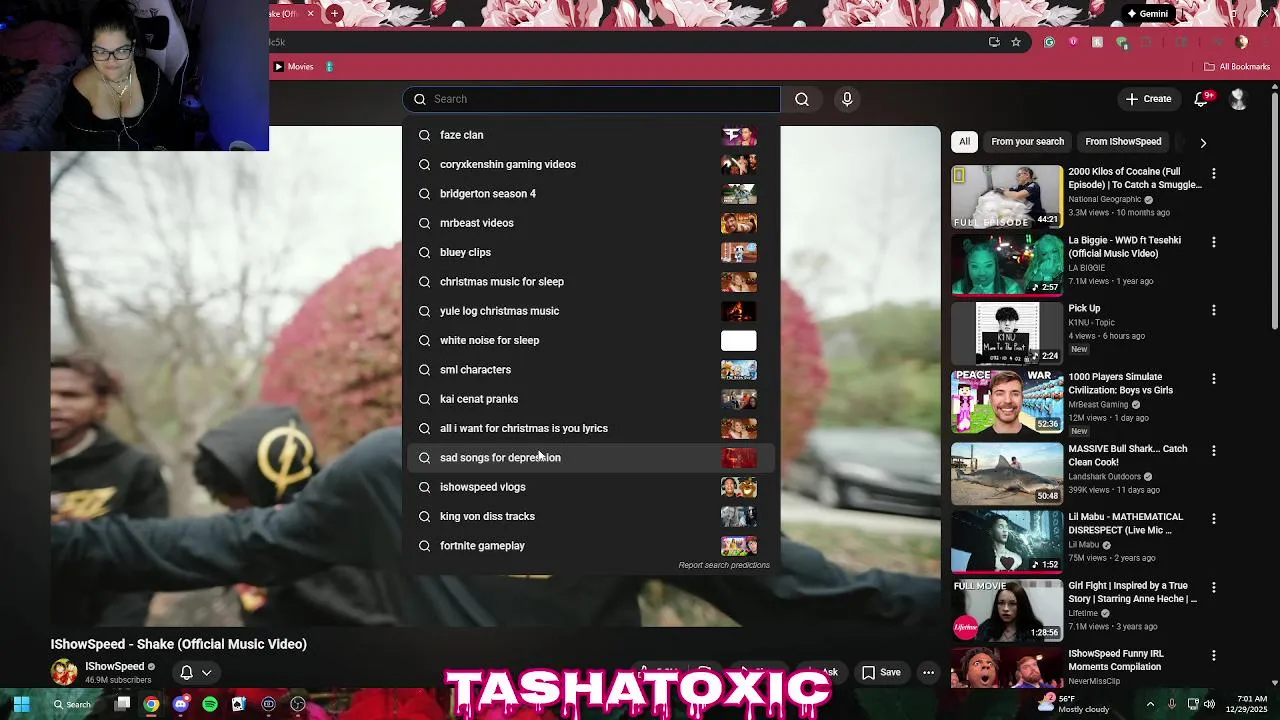Image resolution: width=1280 pixels, height=720 pixels.
Task: Open the Lil Mabu video thumbnail
Action: [1007, 541]
